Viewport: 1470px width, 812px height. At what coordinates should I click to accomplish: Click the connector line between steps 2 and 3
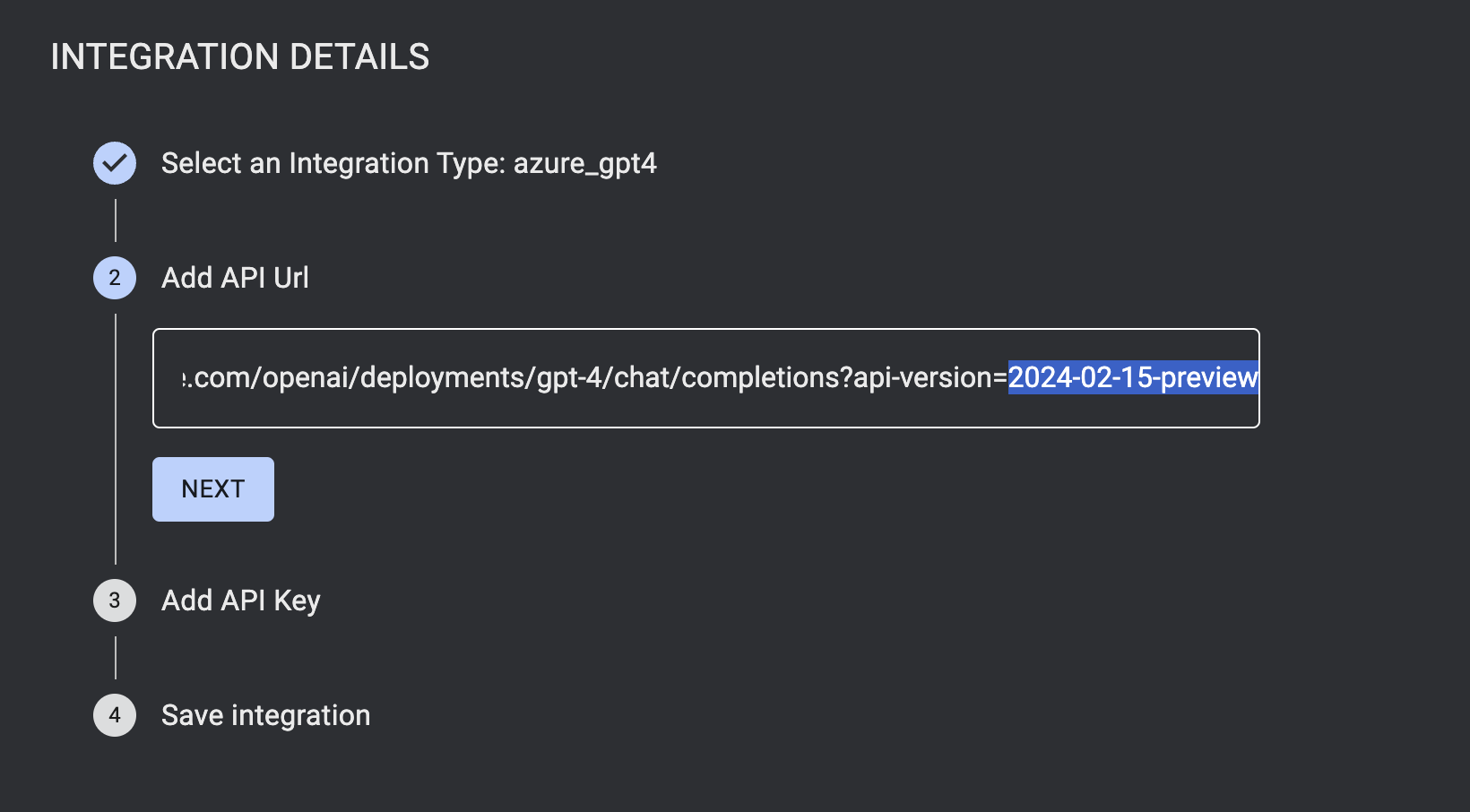pyautogui.click(x=116, y=439)
